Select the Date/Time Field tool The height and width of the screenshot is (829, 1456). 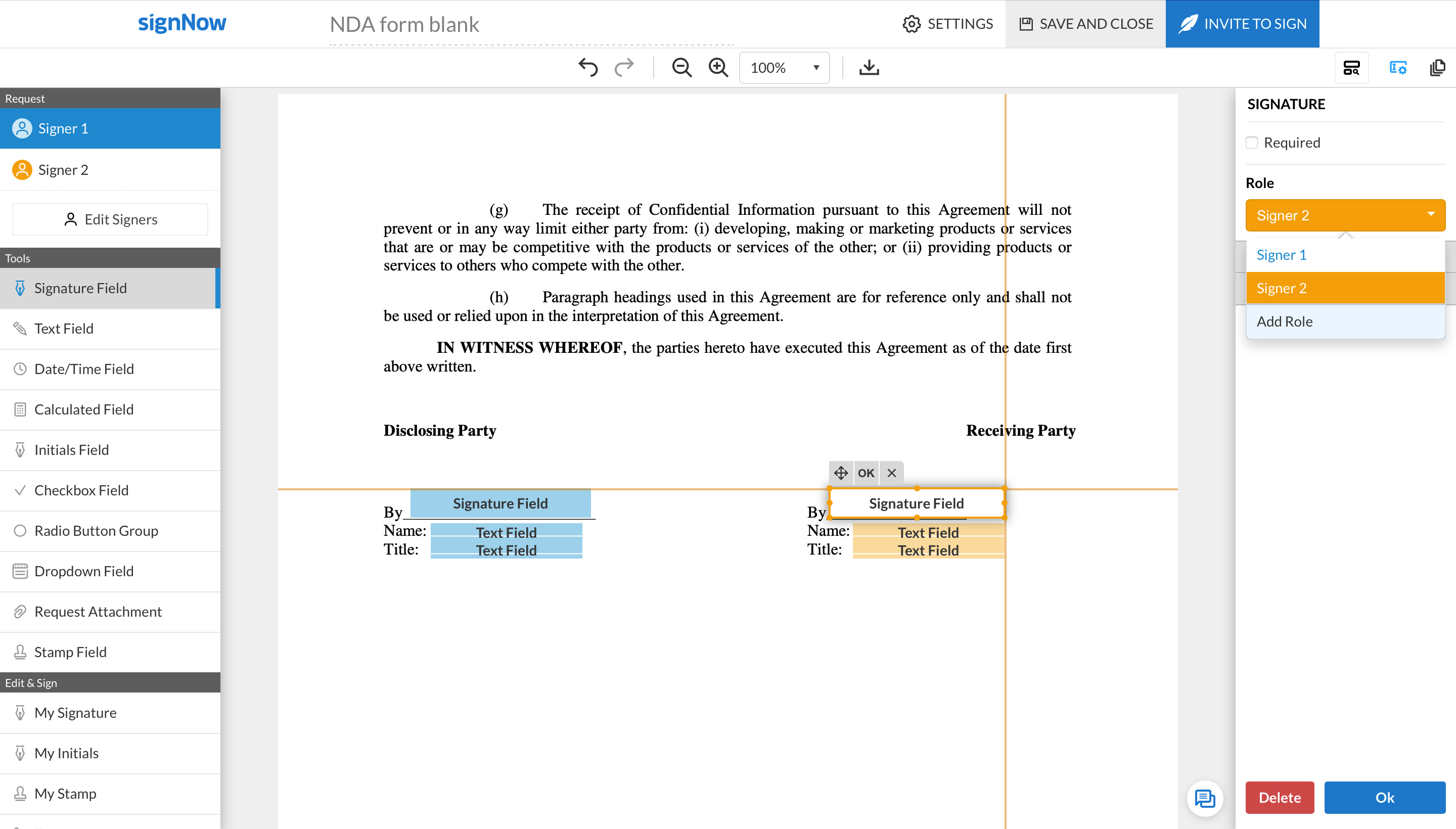pos(85,369)
